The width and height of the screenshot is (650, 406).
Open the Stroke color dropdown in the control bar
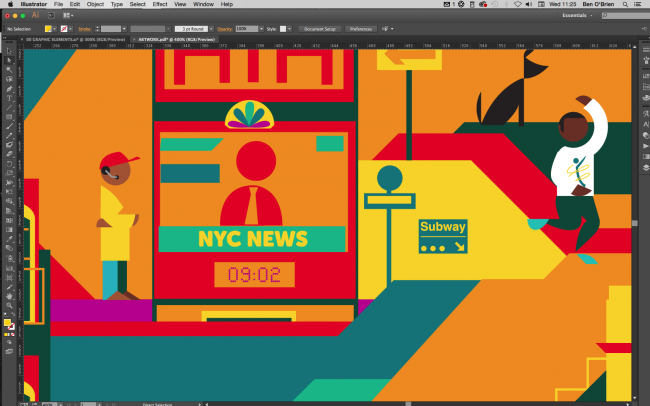coord(69,30)
